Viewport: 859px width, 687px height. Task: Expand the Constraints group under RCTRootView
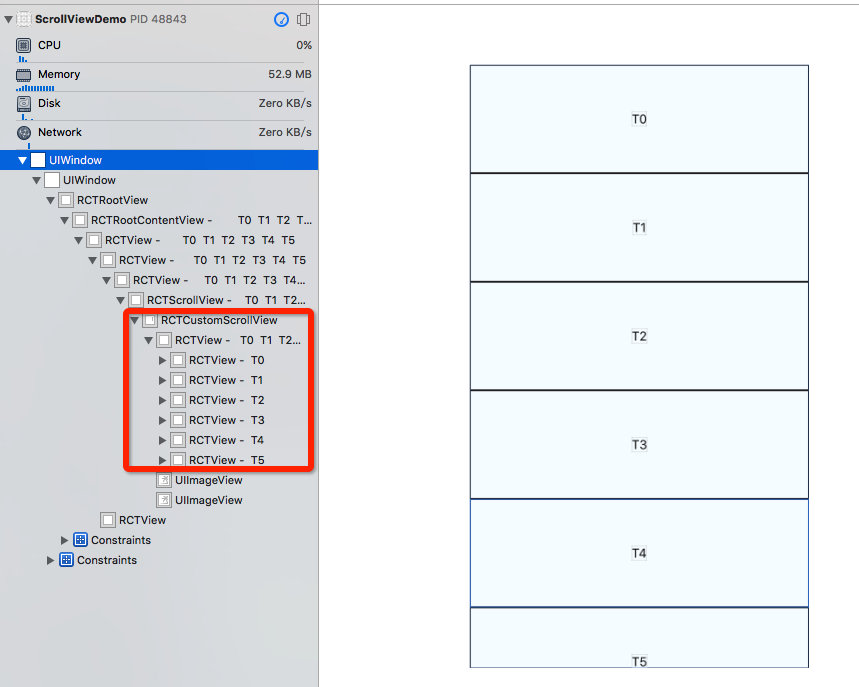pos(64,540)
